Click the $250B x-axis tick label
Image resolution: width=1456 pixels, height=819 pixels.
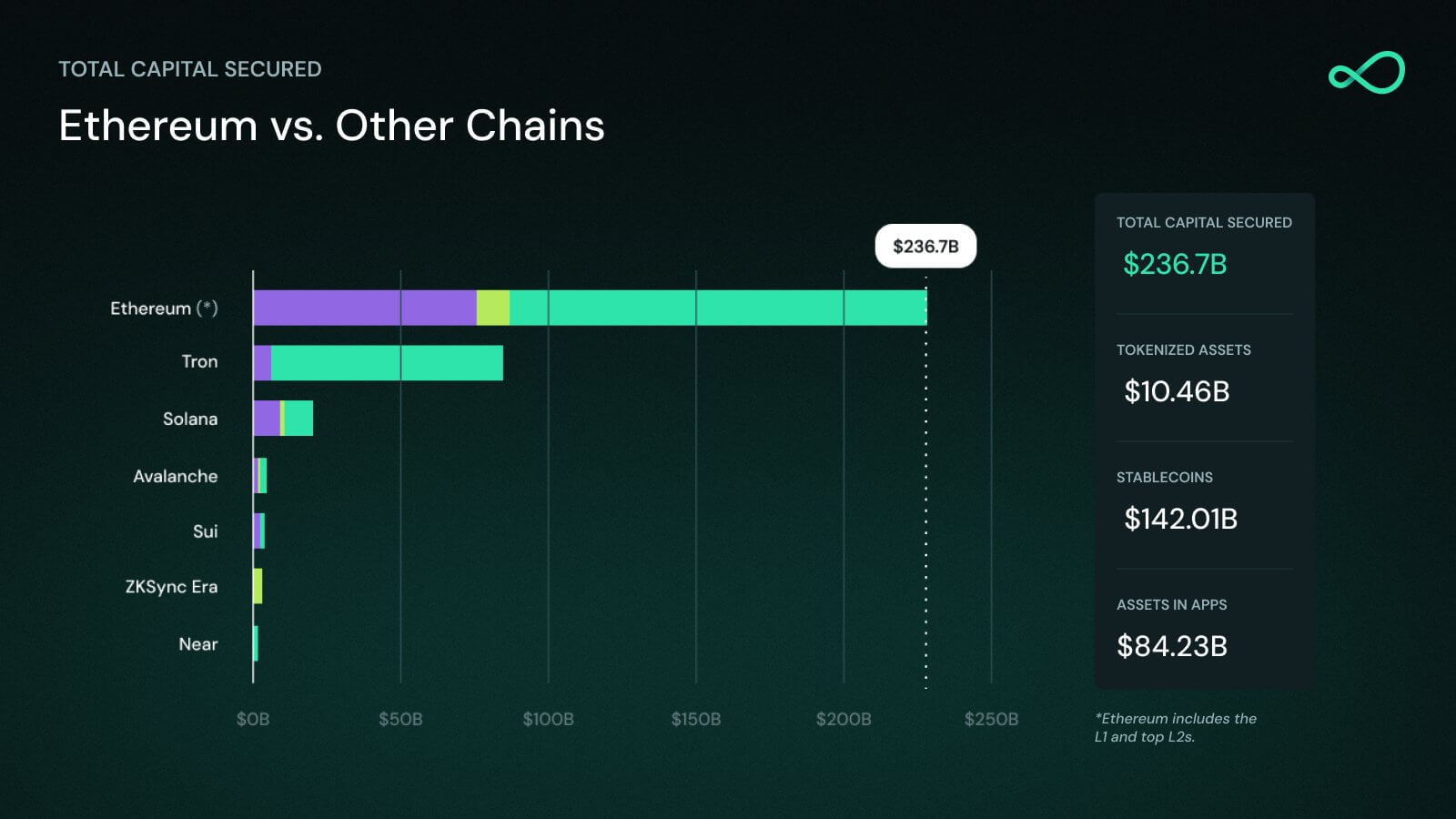coord(991,719)
